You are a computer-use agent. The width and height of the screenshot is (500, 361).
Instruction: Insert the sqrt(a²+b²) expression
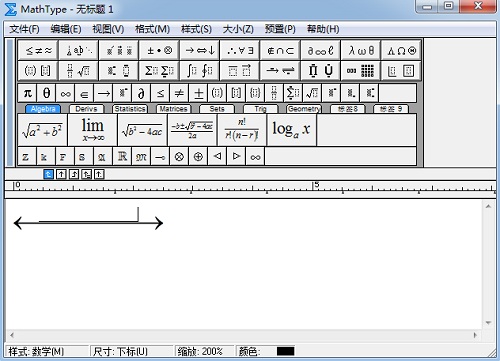(42, 130)
